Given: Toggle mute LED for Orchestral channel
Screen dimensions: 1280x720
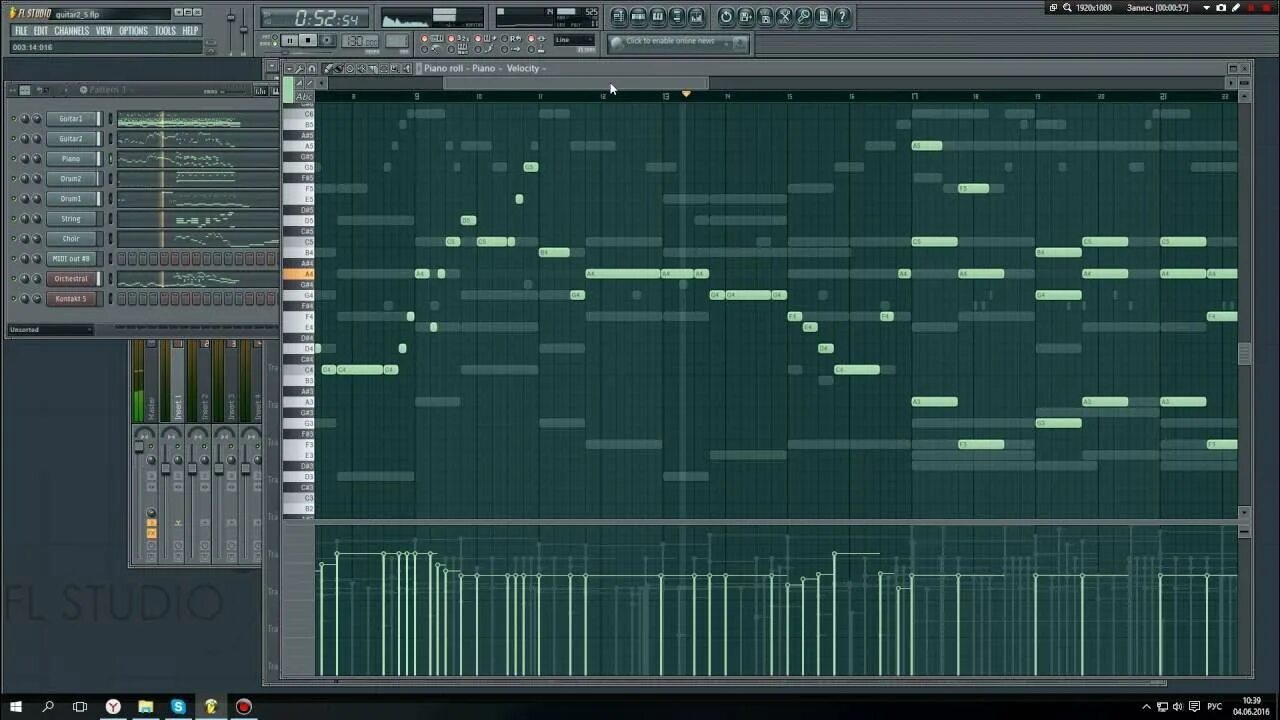Looking at the screenshot, I should (x=14, y=279).
